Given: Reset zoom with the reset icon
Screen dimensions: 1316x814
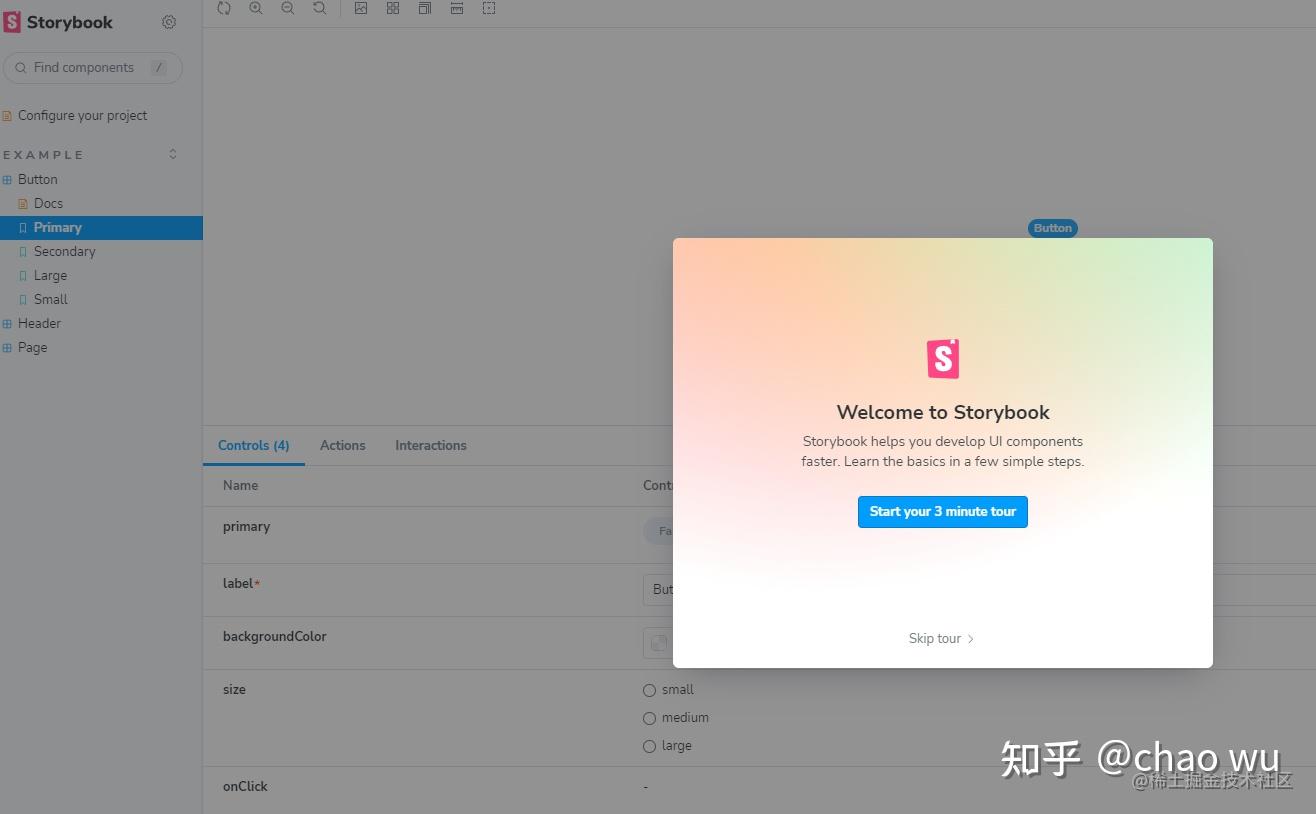Looking at the screenshot, I should (319, 8).
